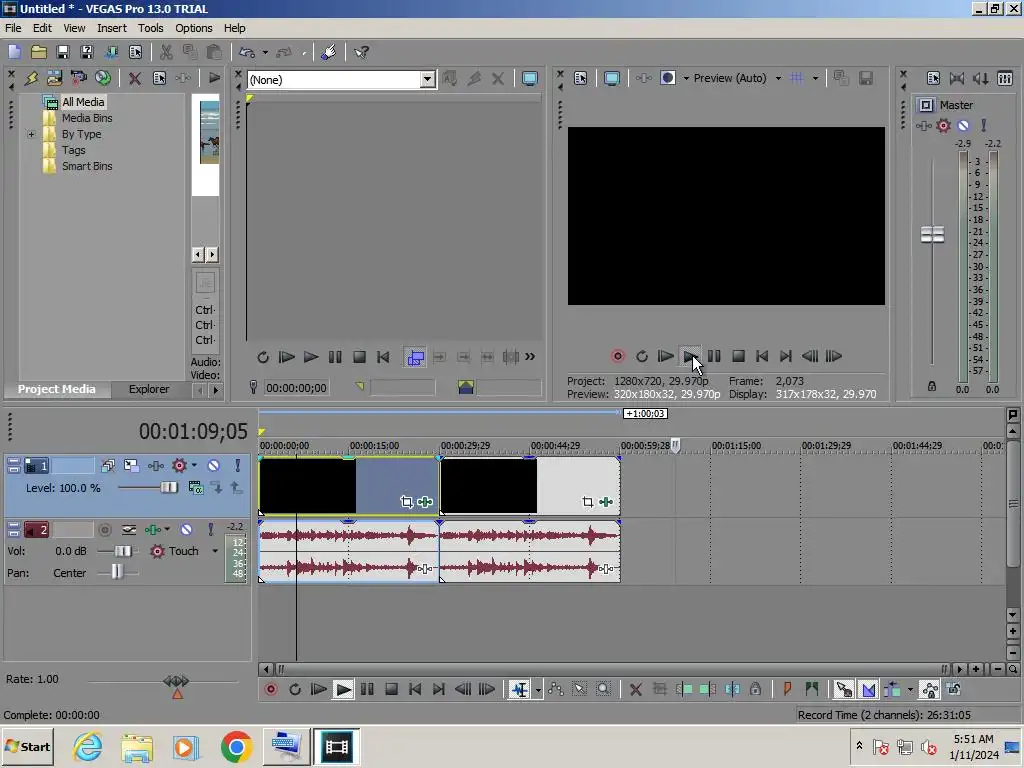Open the Touch automation mode dropdown
1024x768 pixels.
[215, 551]
